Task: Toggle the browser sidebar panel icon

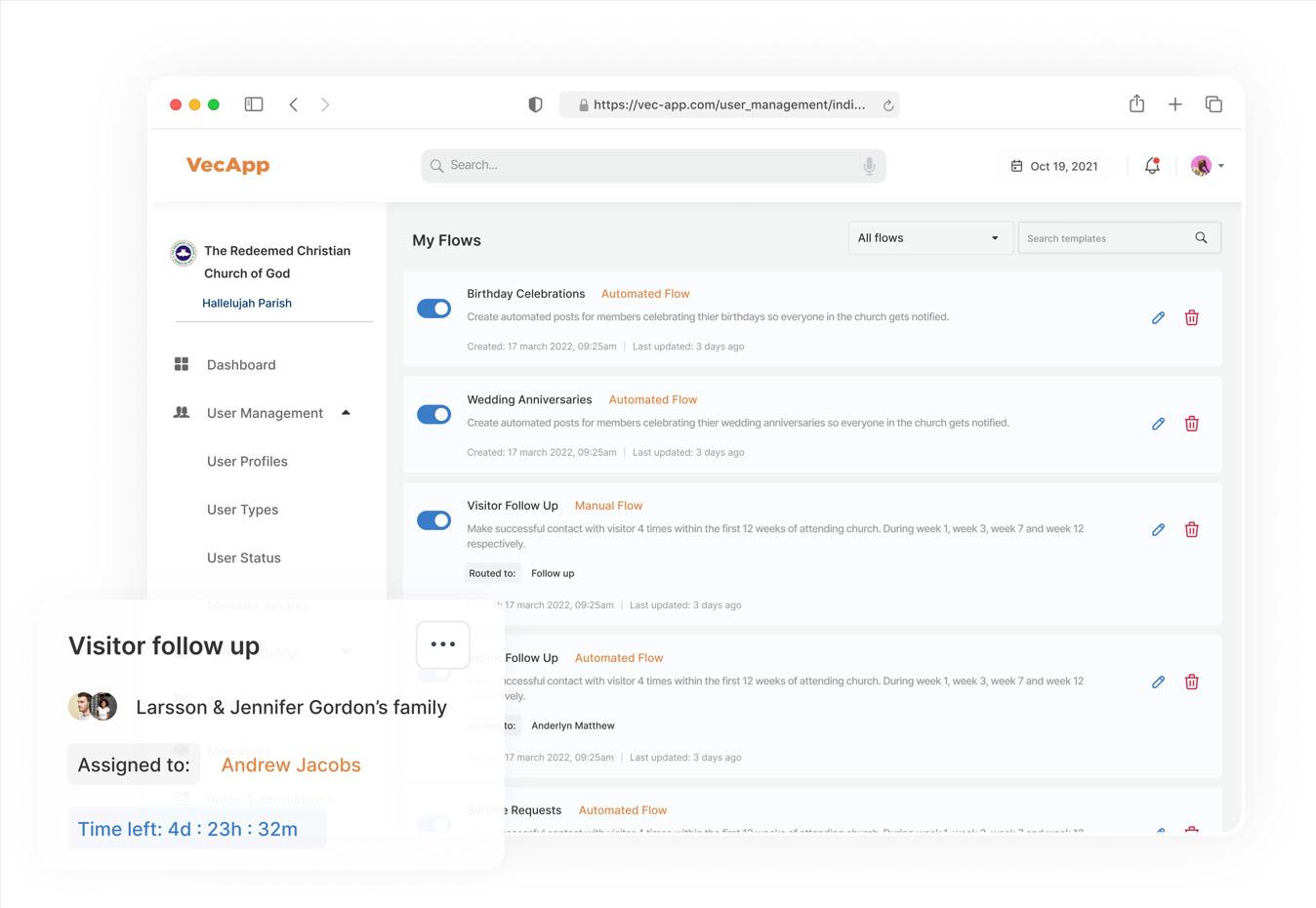Action: [x=254, y=104]
